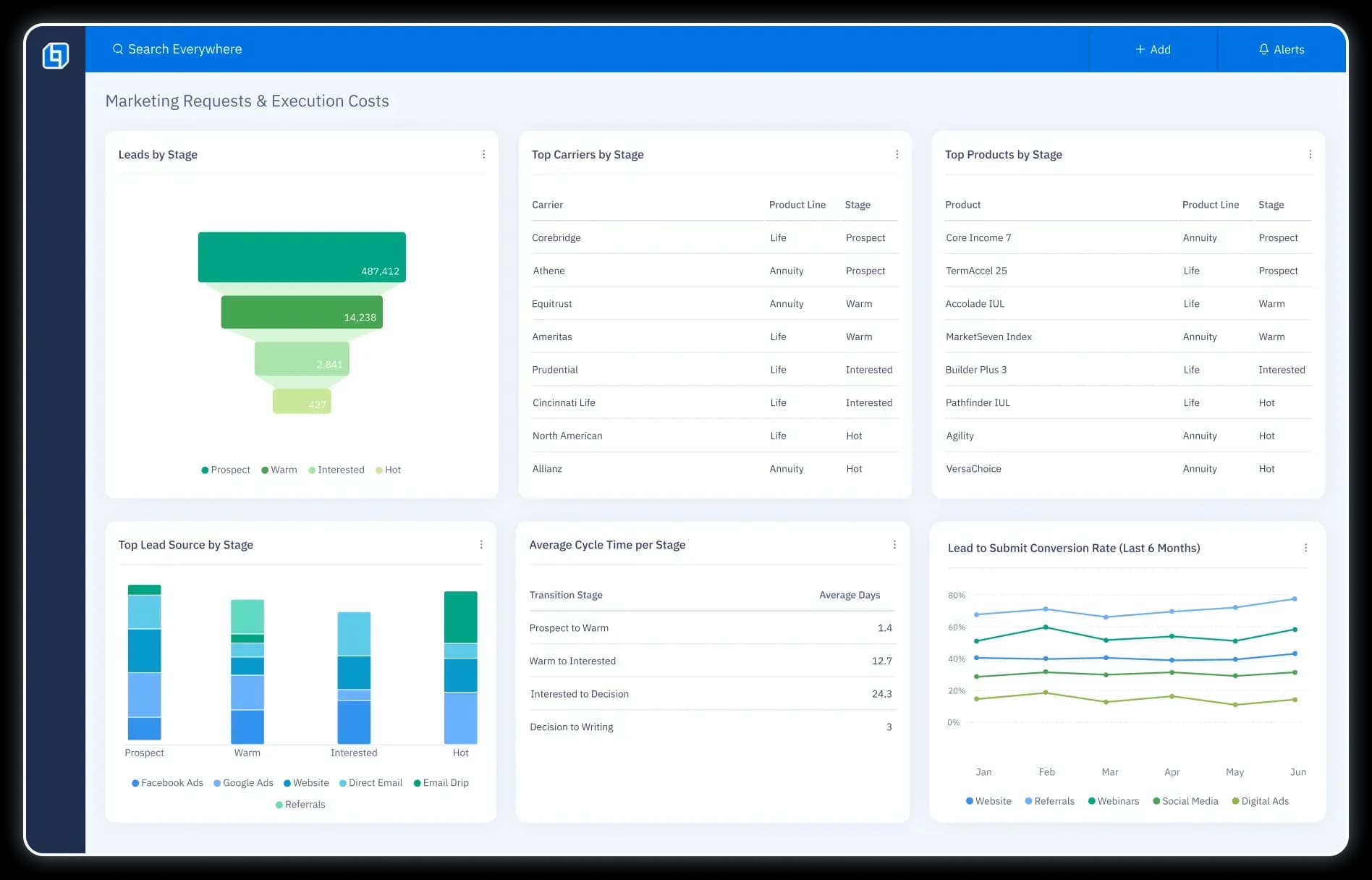The width and height of the screenshot is (1372, 880).
Task: Toggle the Webinars legend in the line chart
Action: pos(1113,801)
